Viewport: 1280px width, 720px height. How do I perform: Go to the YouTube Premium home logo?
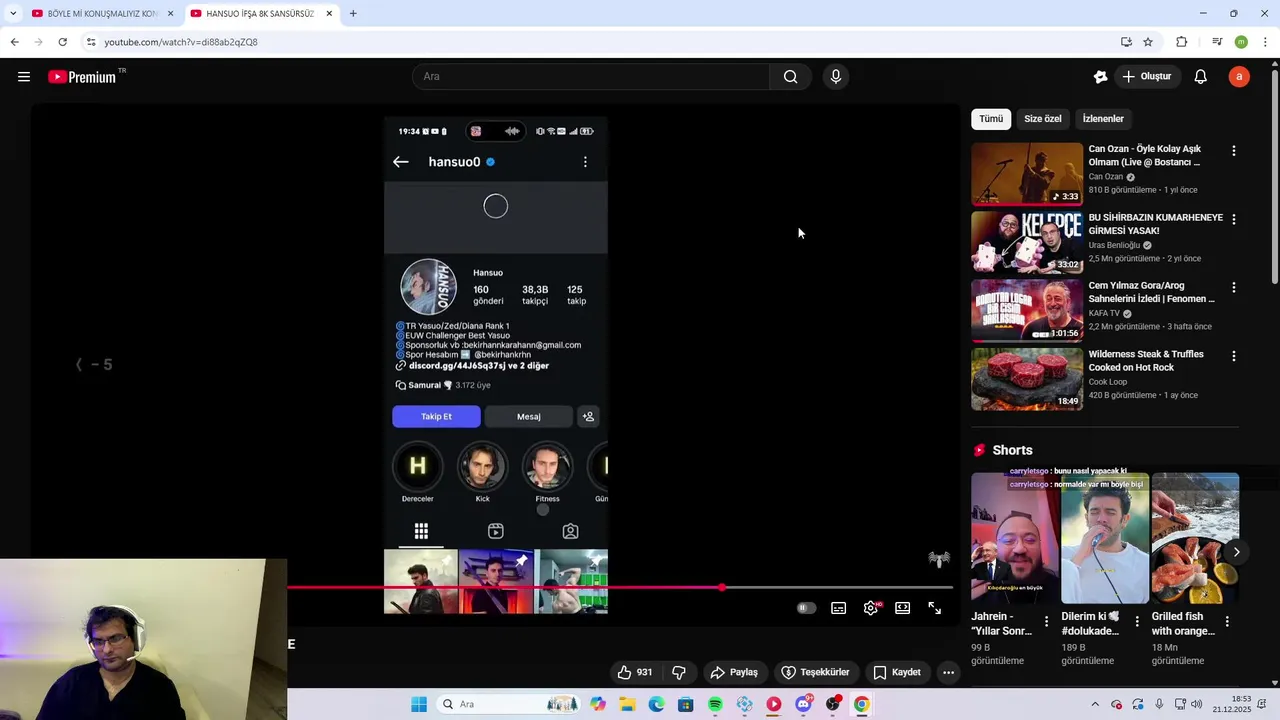(82, 77)
